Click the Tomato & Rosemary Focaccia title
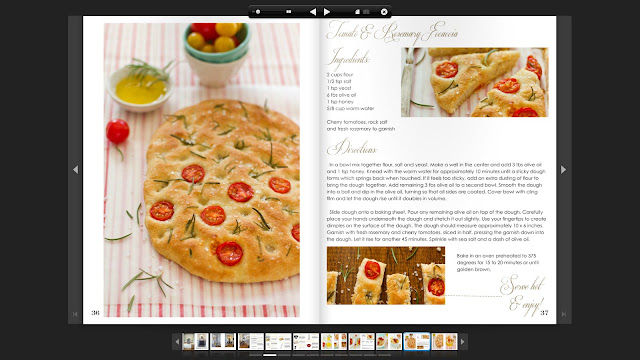The width and height of the screenshot is (640, 360). pyautogui.click(x=392, y=33)
